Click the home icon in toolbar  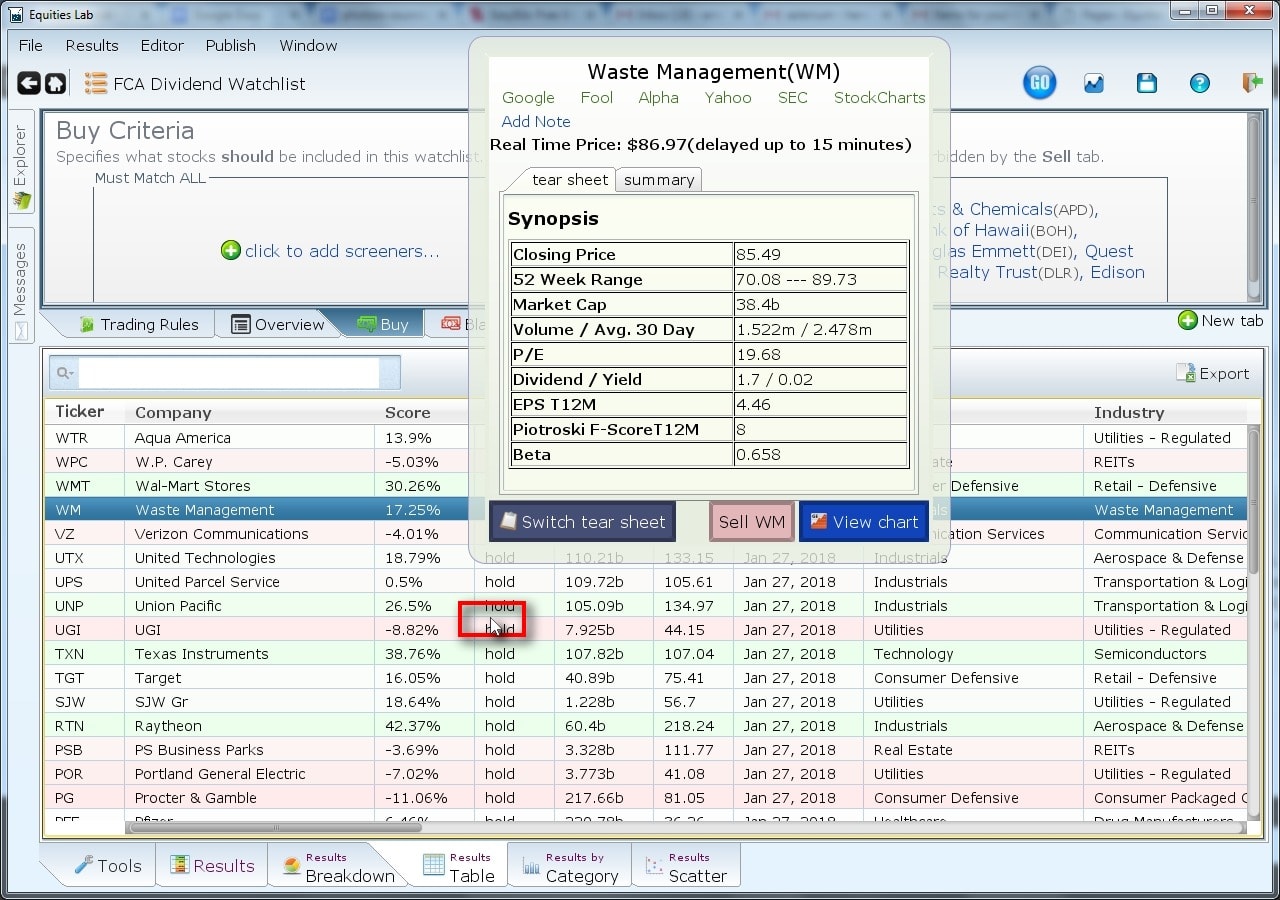click(56, 84)
